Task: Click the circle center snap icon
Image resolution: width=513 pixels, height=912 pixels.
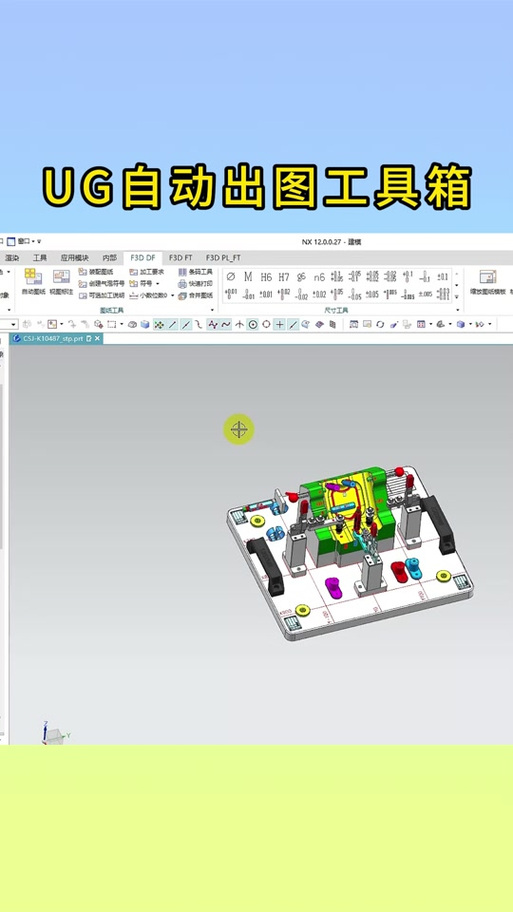Action: tap(253, 325)
